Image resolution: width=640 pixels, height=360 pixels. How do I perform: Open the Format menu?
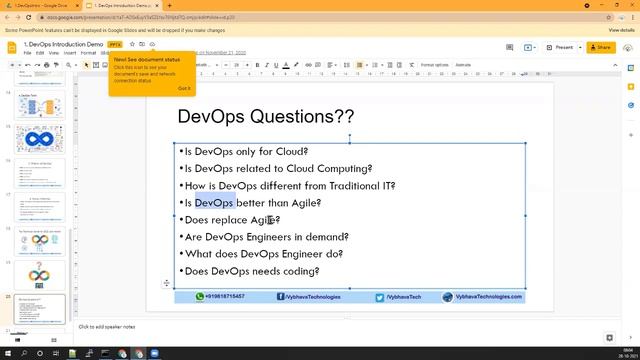tap(88, 53)
